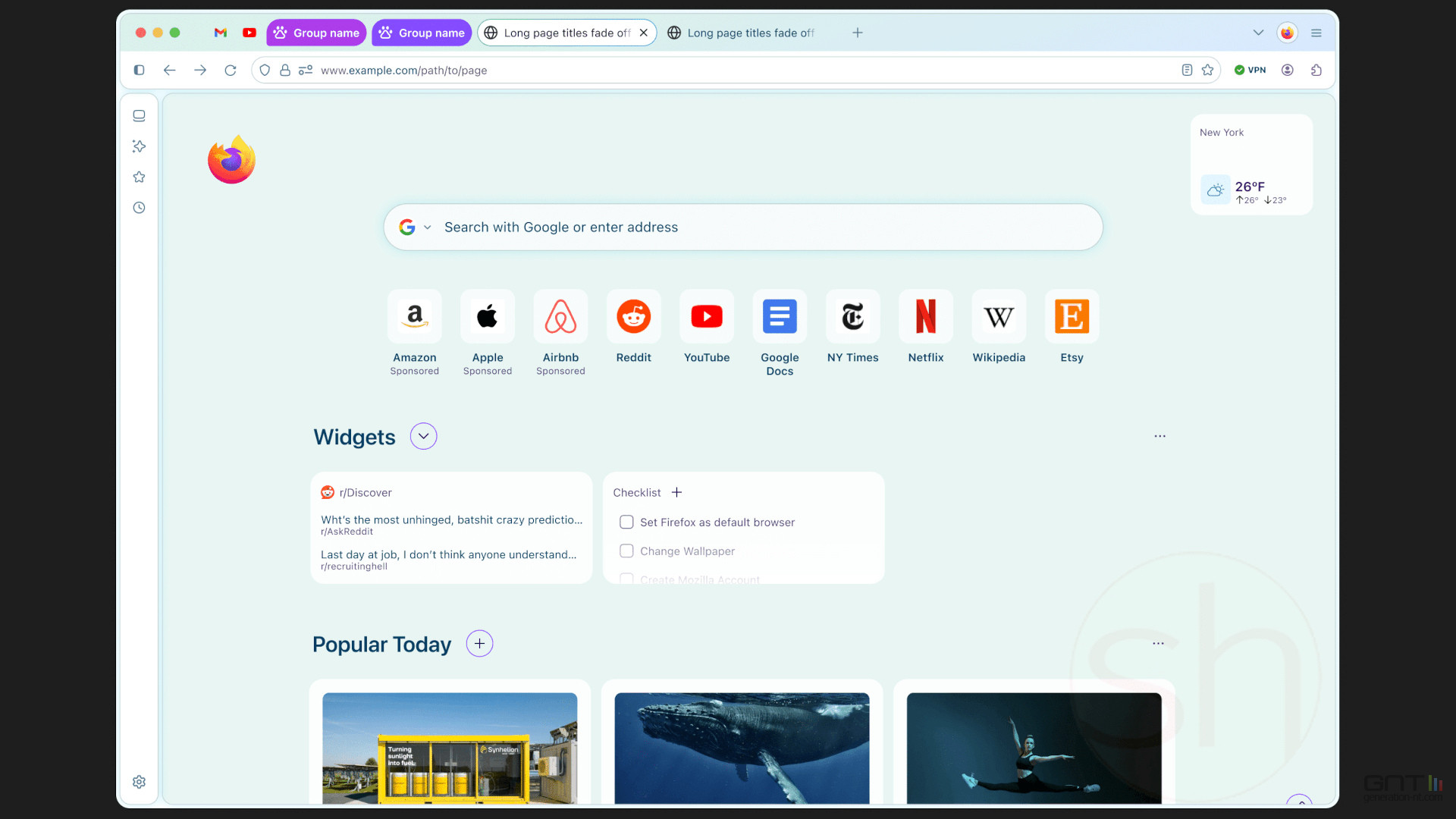Open Firefox browsing history from sidebar
The height and width of the screenshot is (819, 1456).
pyautogui.click(x=139, y=207)
